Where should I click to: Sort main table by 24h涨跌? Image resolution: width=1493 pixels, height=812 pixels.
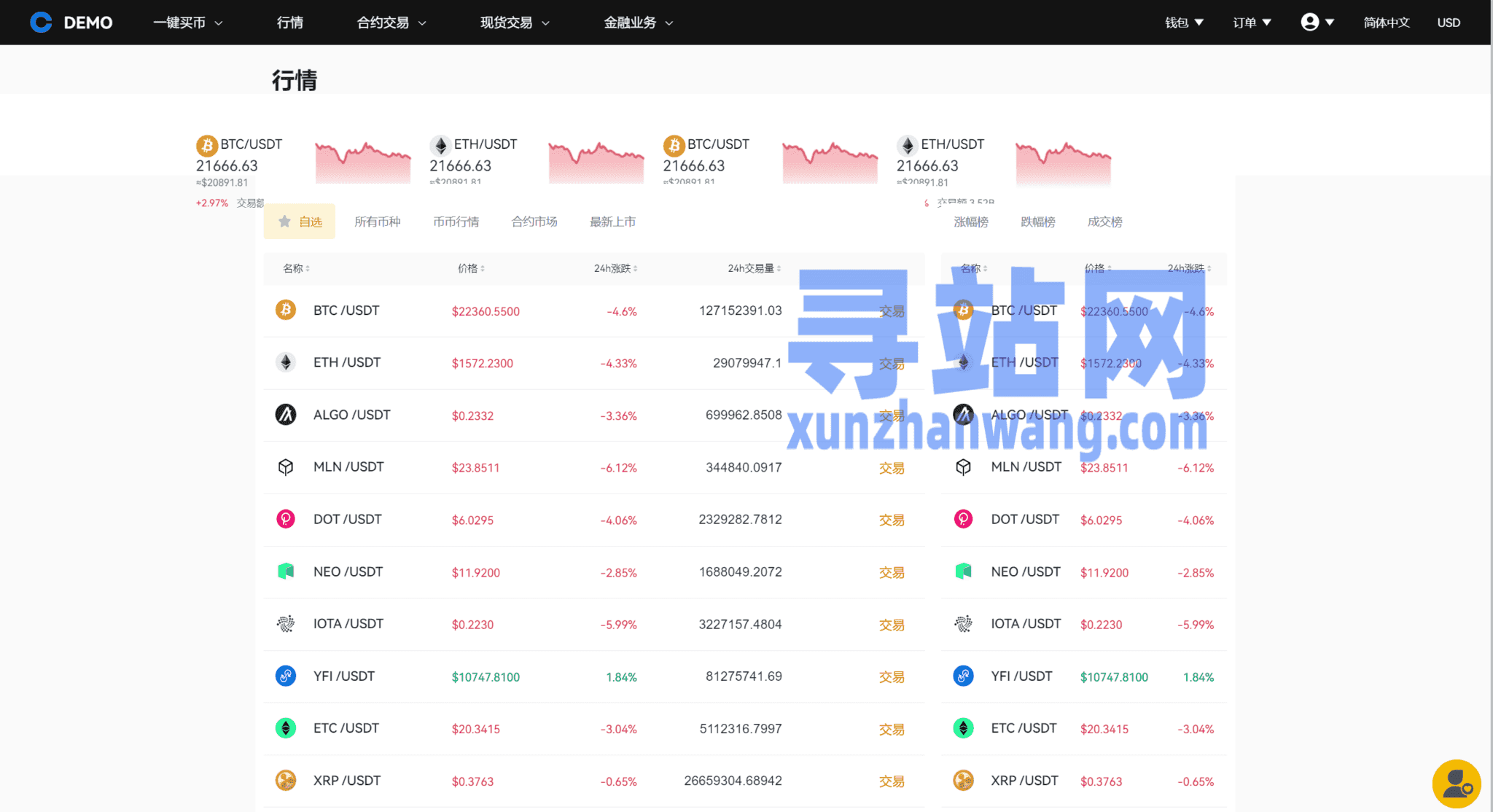(615, 268)
